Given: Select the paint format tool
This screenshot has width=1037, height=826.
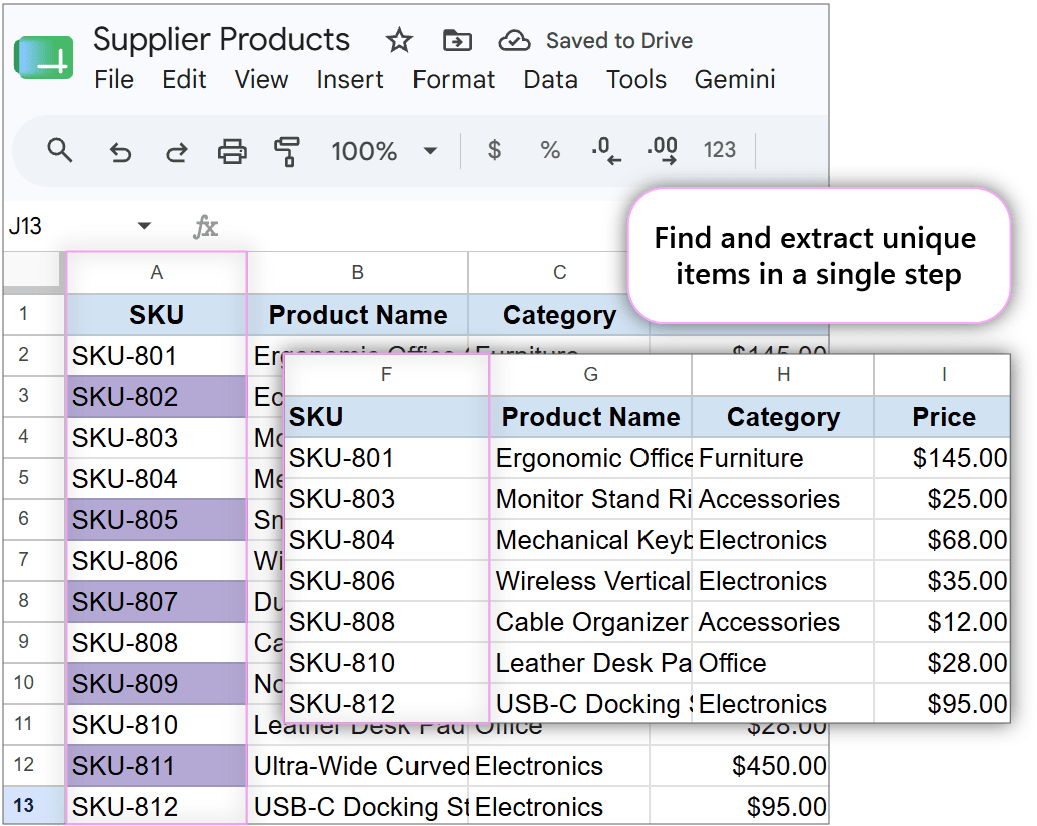Looking at the screenshot, I should [x=287, y=151].
